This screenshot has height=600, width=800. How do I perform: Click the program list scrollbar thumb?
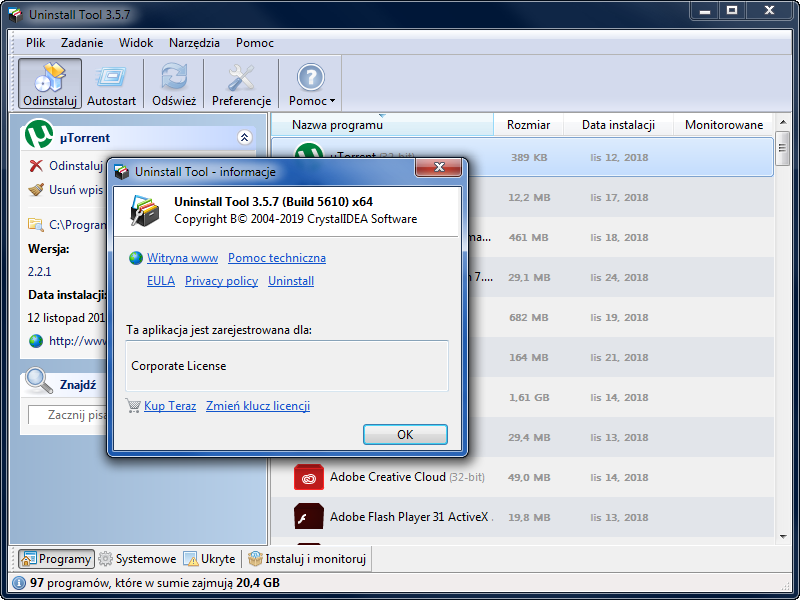coord(783,148)
